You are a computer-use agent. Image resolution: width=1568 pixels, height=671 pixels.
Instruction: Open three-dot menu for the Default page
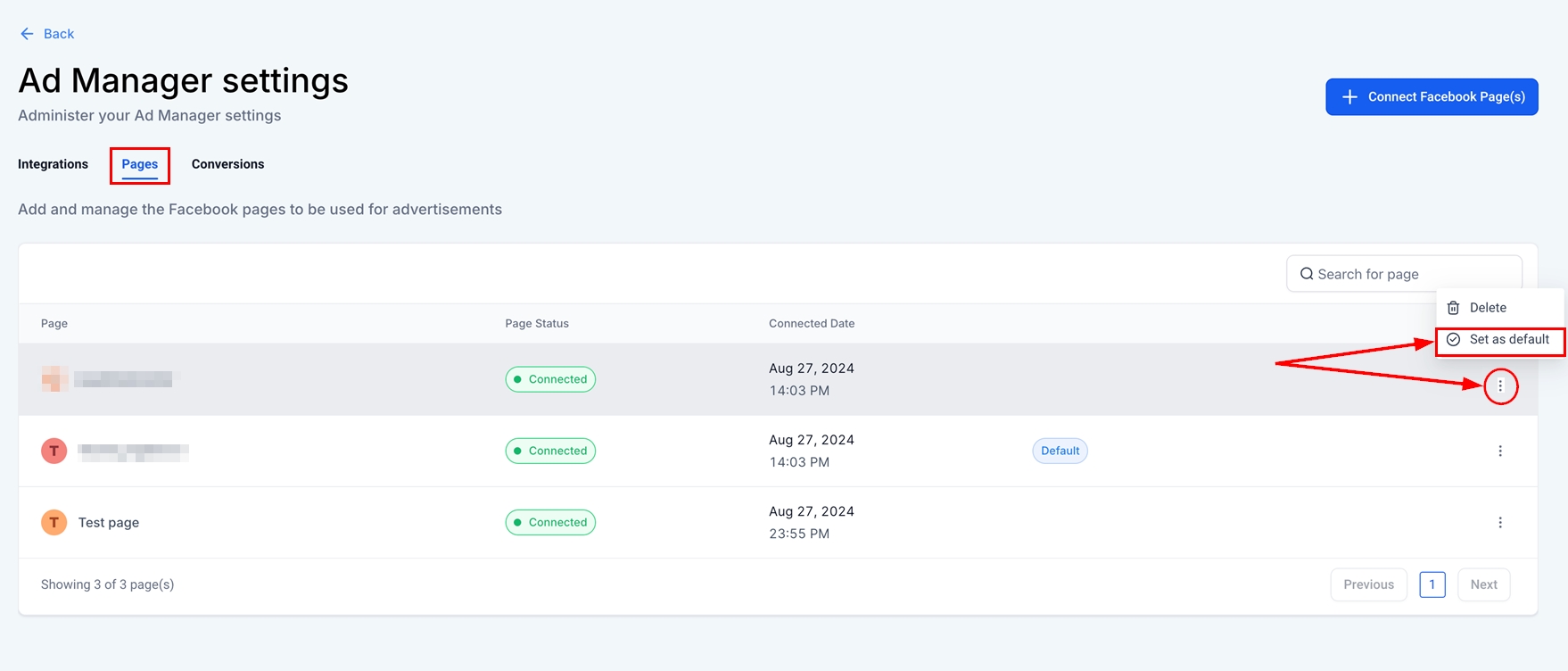(x=1500, y=451)
